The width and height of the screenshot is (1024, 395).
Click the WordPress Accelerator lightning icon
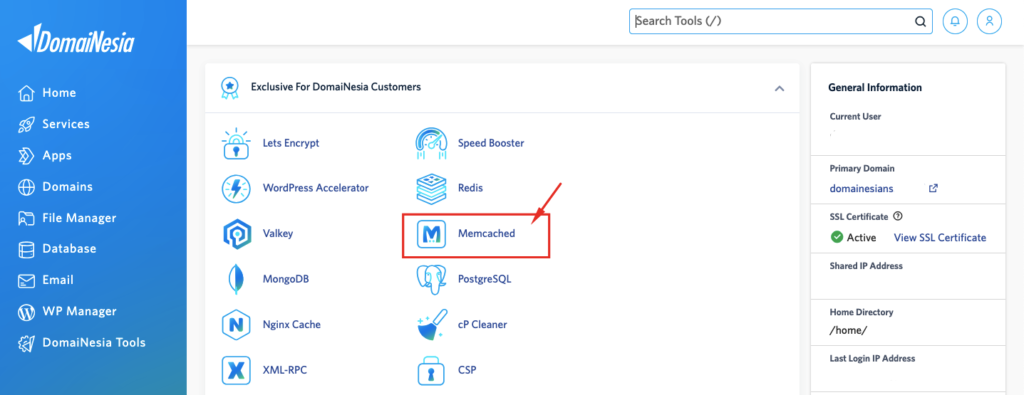tap(236, 189)
